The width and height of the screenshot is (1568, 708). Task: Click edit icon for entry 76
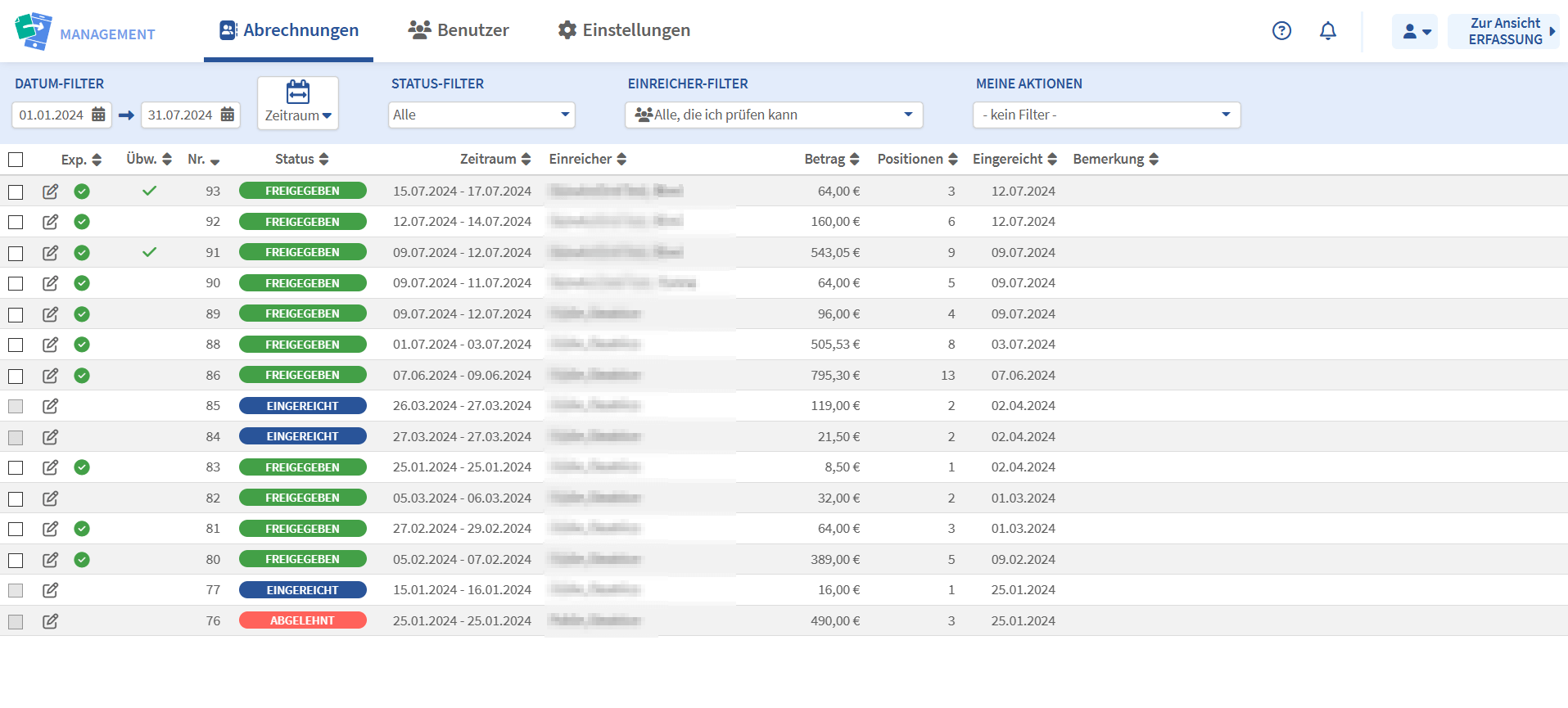click(51, 621)
